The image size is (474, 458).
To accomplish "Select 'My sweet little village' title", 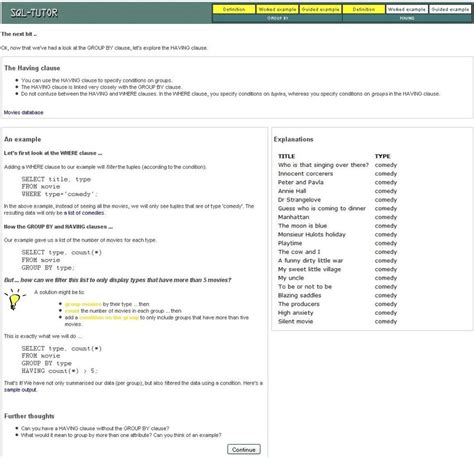I will (309, 269).
